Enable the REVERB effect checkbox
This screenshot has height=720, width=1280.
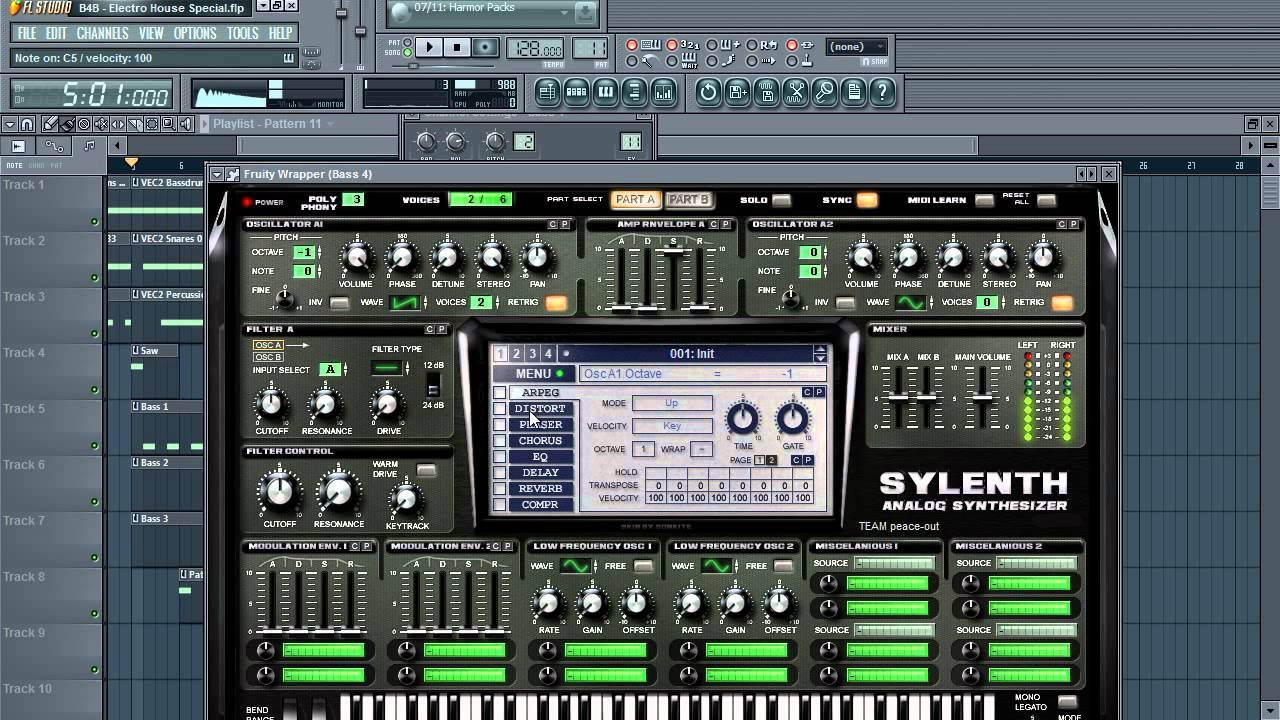tap(500, 489)
